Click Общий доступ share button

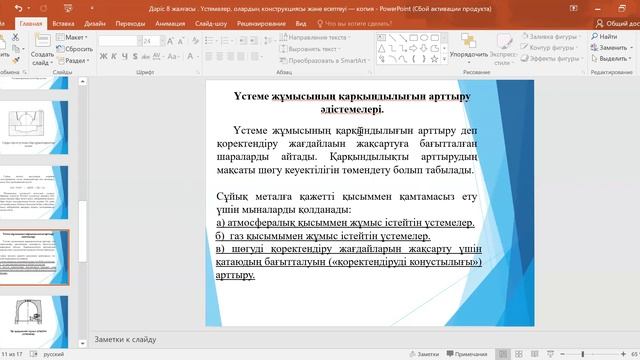click(x=618, y=24)
